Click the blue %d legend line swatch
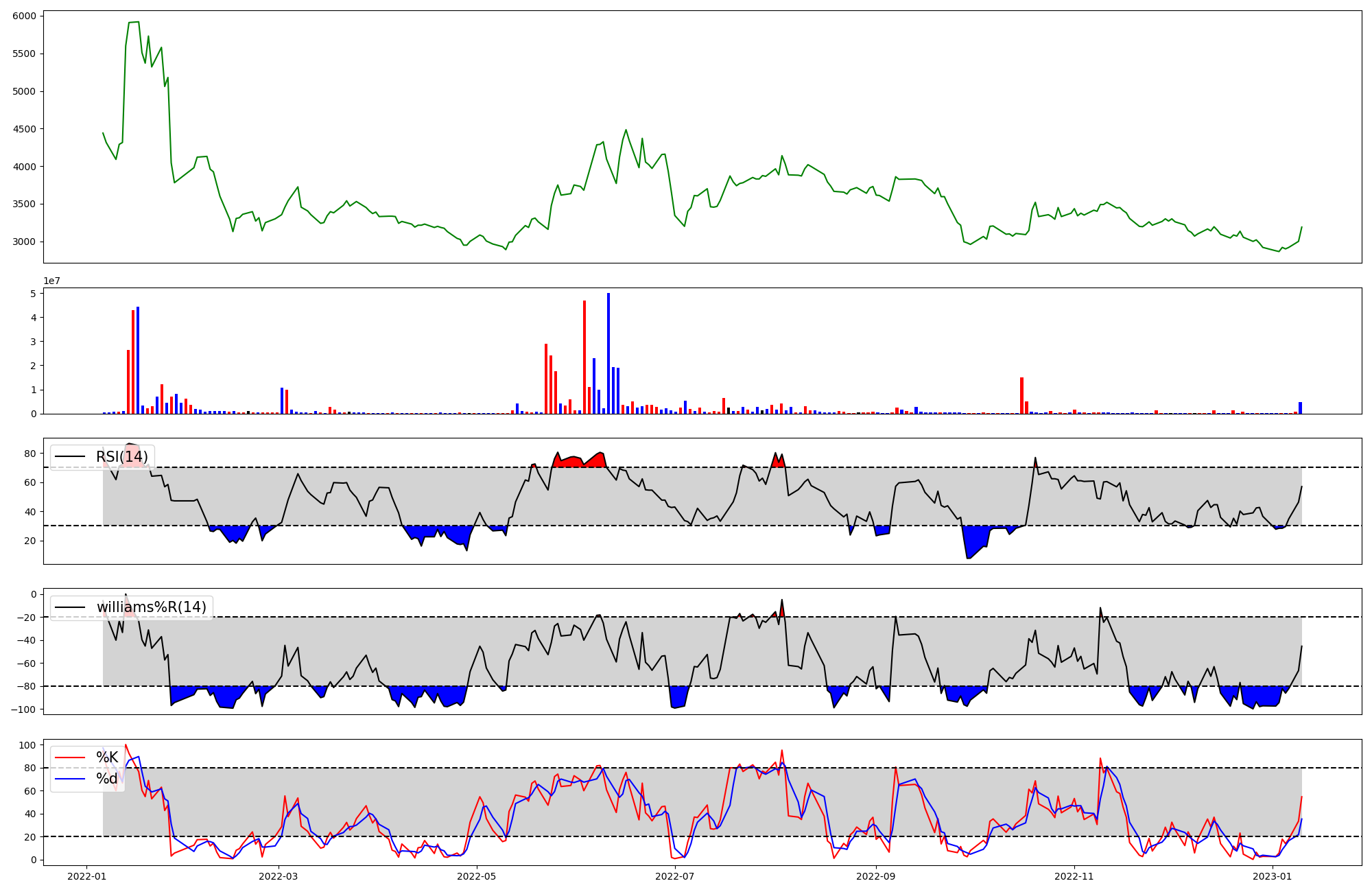 pyautogui.click(x=70, y=779)
